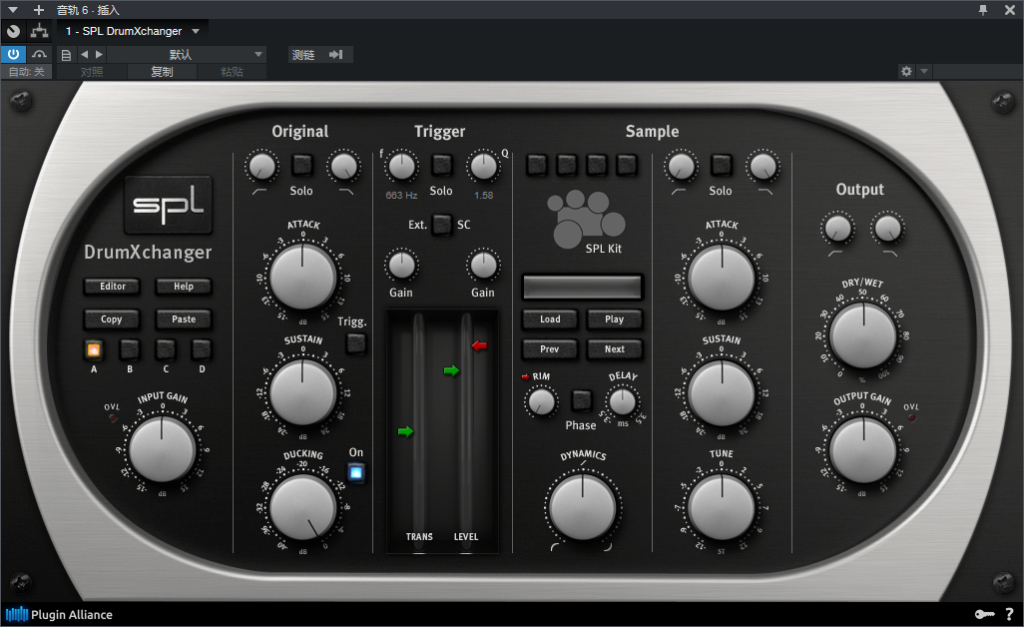Click the Dry/Wet knob

pos(863,336)
